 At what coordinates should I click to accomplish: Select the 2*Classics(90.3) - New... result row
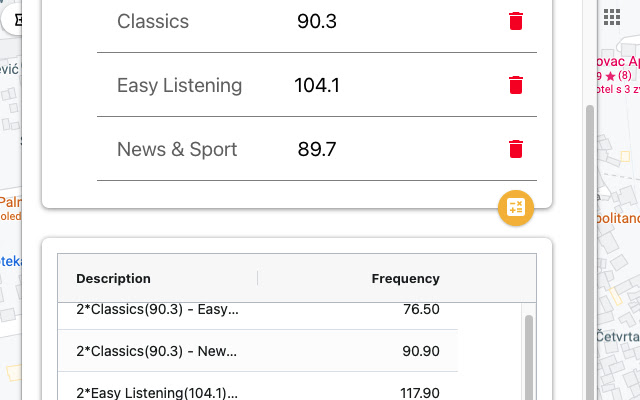coord(258,351)
